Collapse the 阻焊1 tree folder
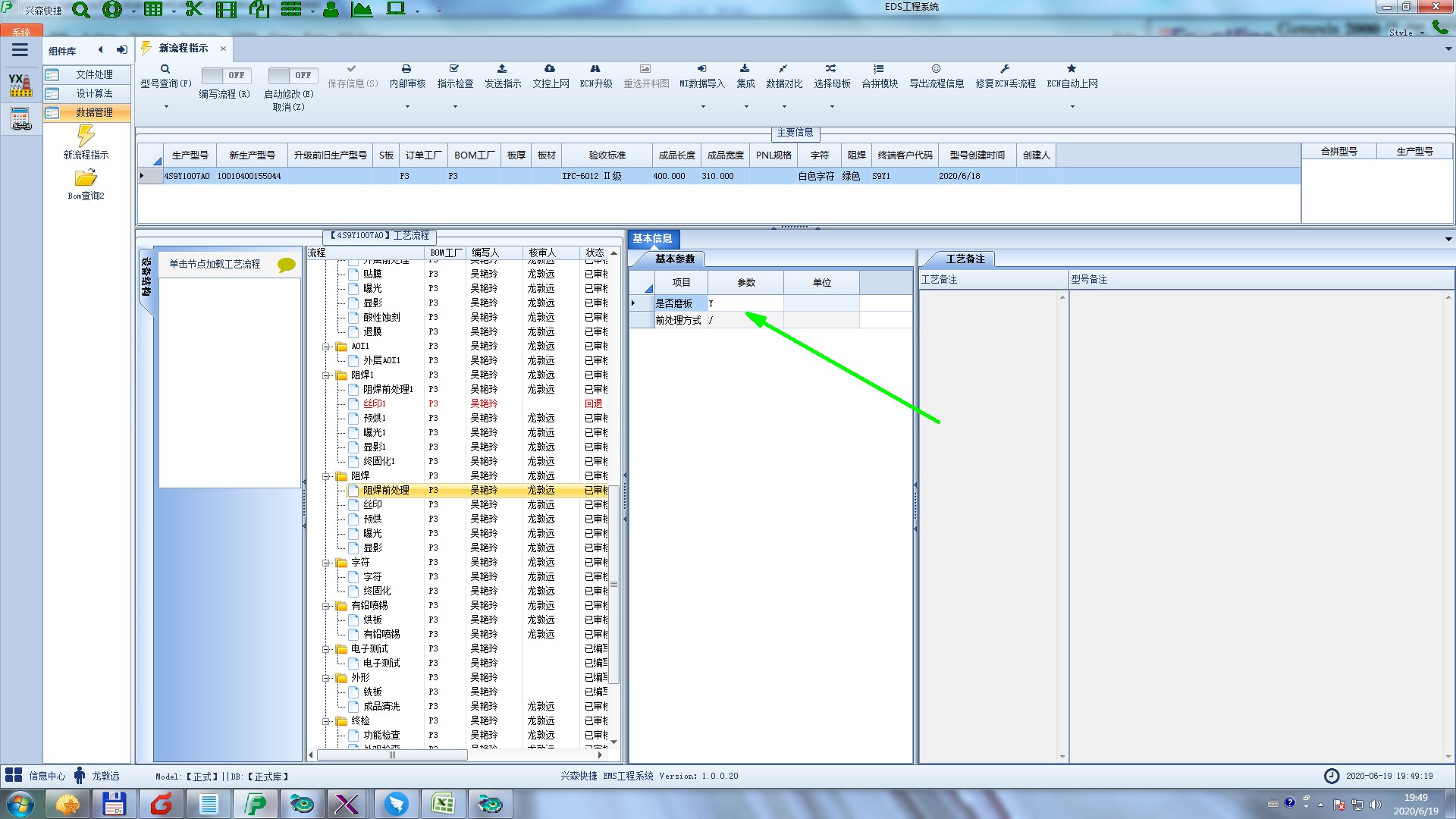This screenshot has height=819, width=1456. (x=327, y=375)
